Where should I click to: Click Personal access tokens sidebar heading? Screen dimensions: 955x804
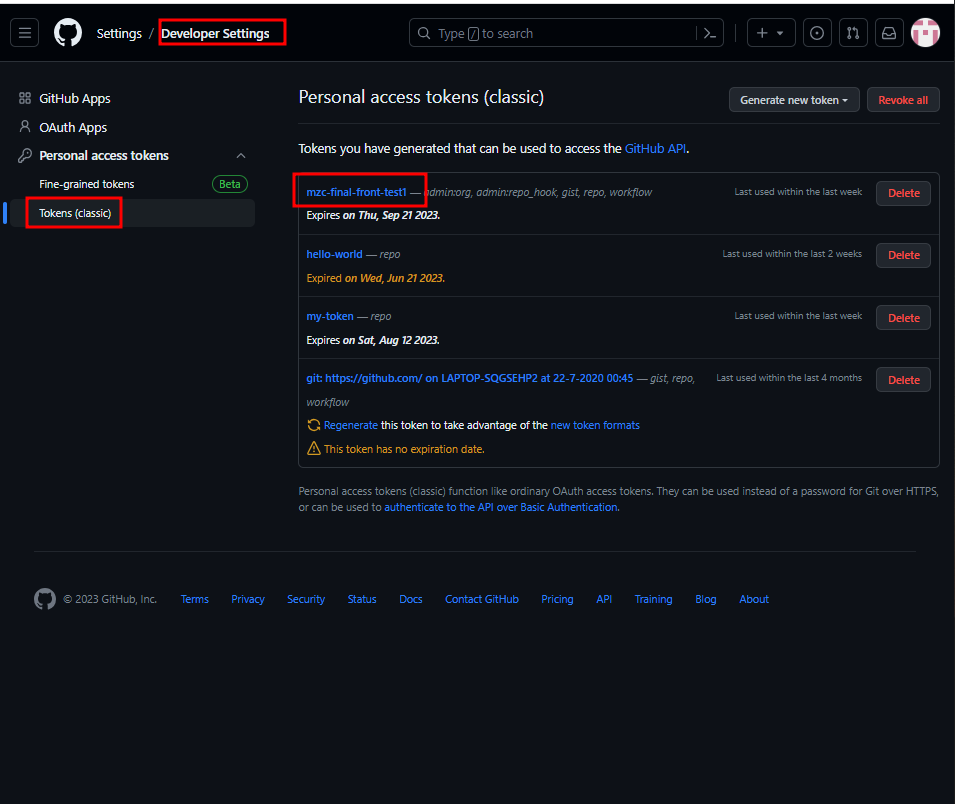pos(104,155)
